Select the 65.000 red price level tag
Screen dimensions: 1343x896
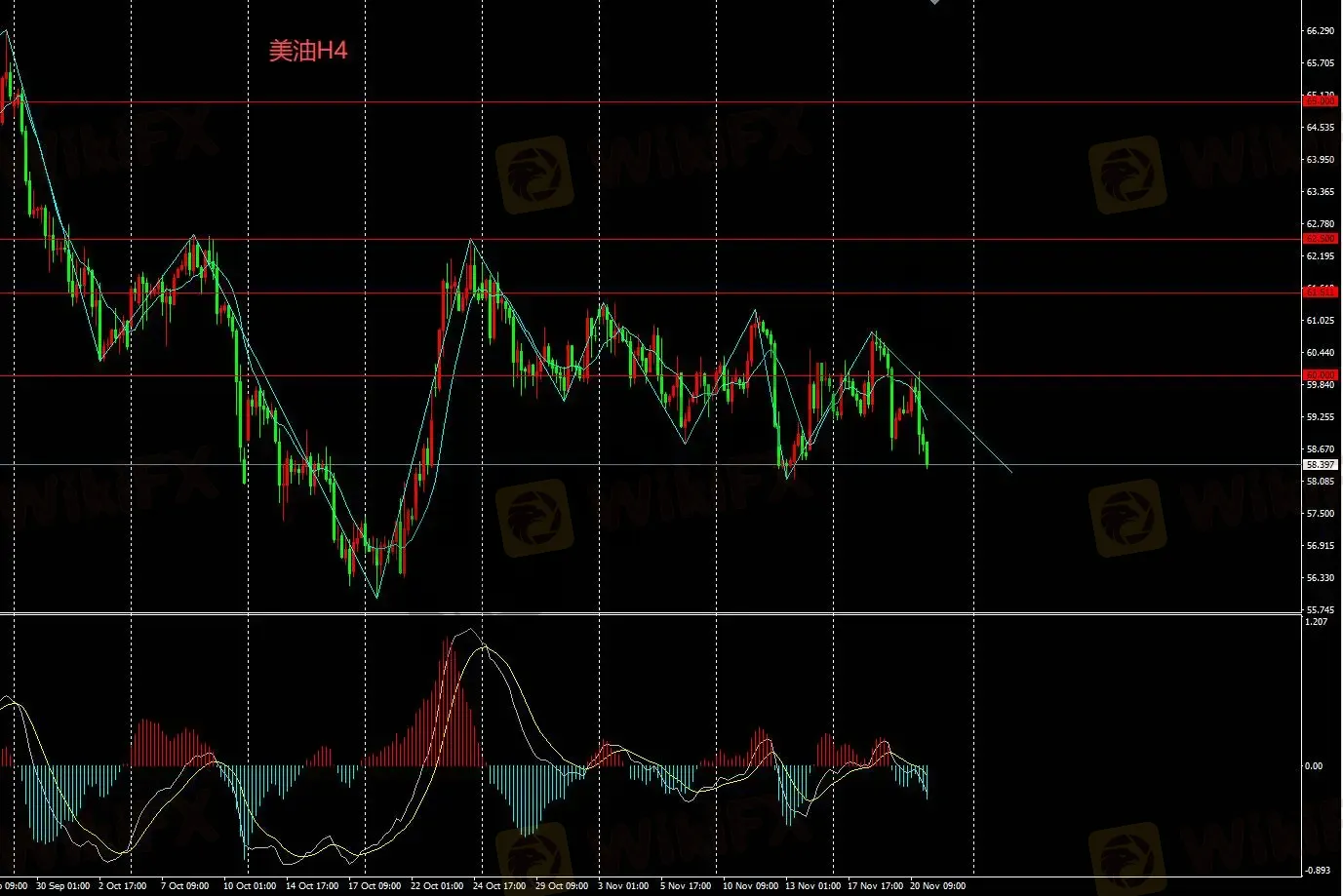pyautogui.click(x=1321, y=101)
